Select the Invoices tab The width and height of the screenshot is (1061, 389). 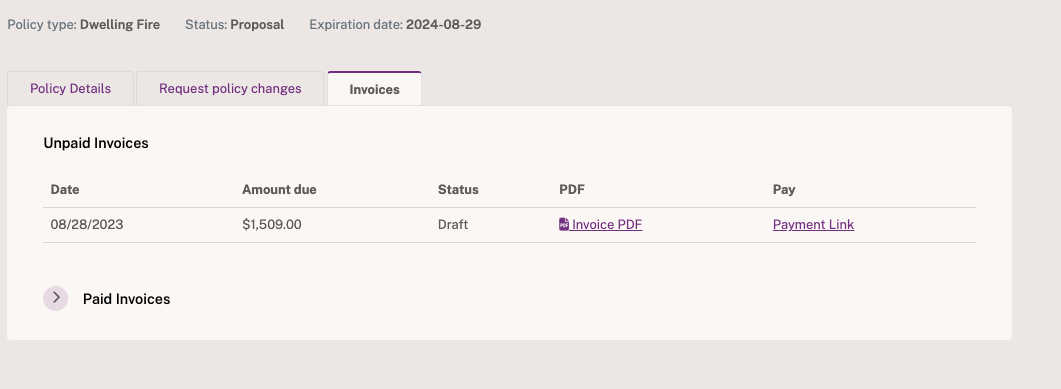(x=374, y=89)
